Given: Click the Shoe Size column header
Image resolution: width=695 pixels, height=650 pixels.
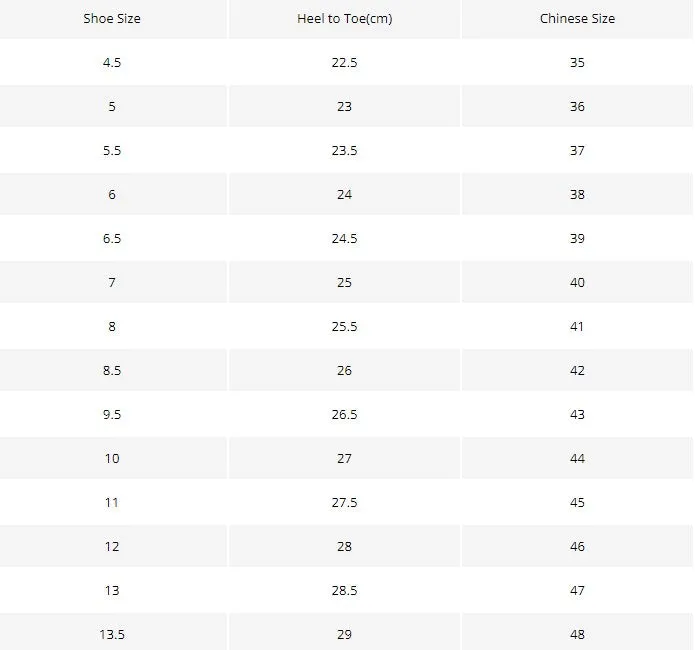Looking at the screenshot, I should 112,19.
